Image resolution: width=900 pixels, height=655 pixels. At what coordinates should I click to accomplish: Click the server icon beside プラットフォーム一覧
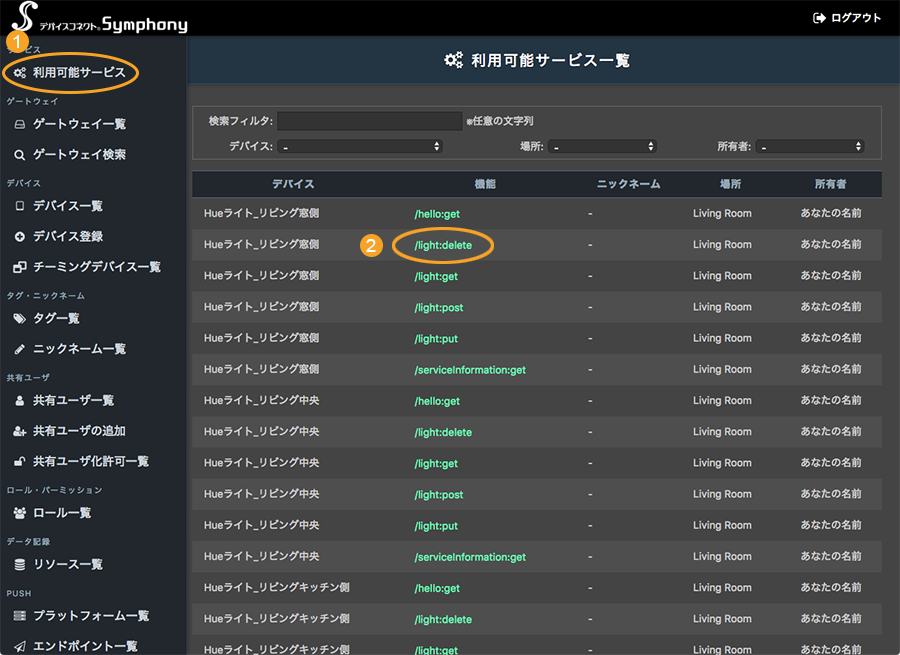tap(20, 616)
